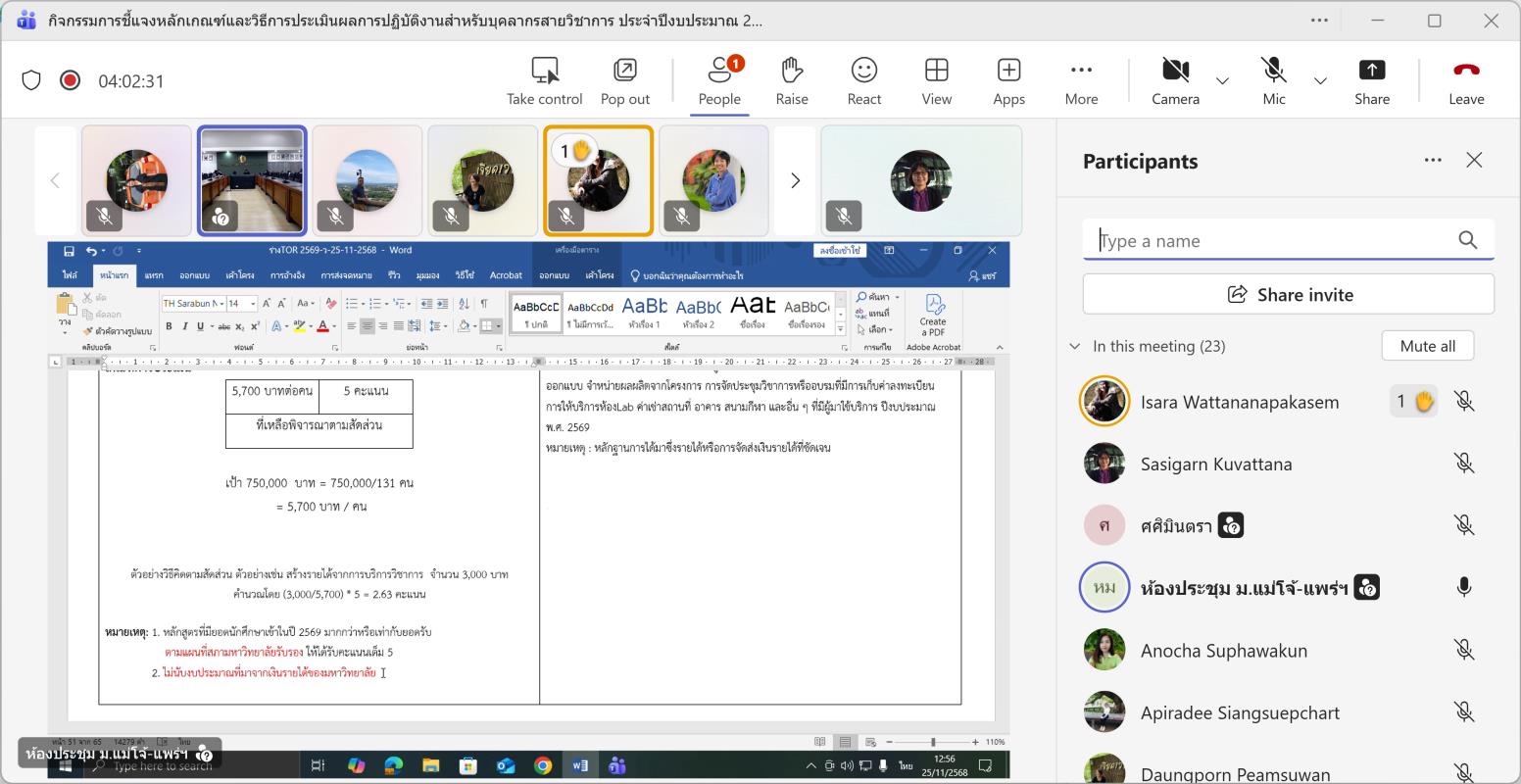1521x784 pixels.
Task: Toggle the Camera on
Action: coord(1175,71)
